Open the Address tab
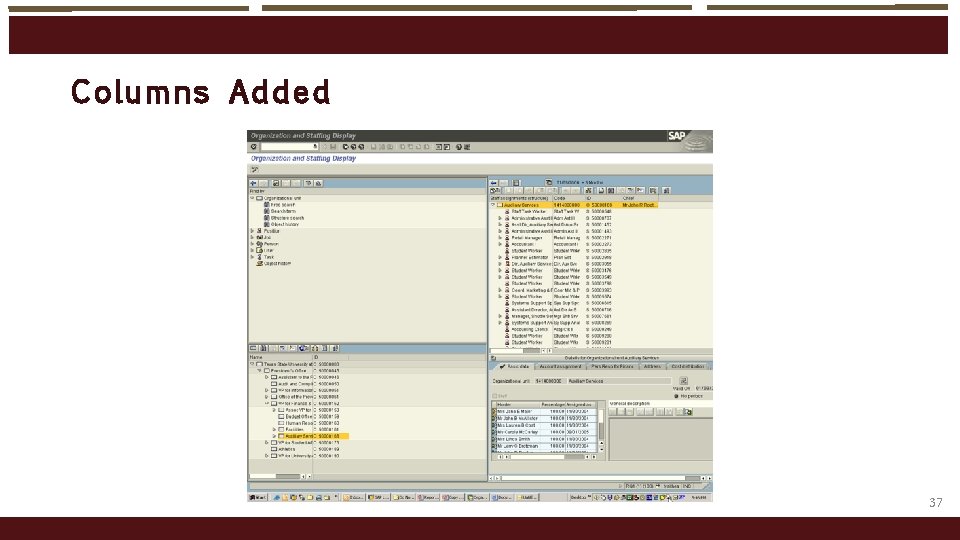 pyautogui.click(x=653, y=367)
